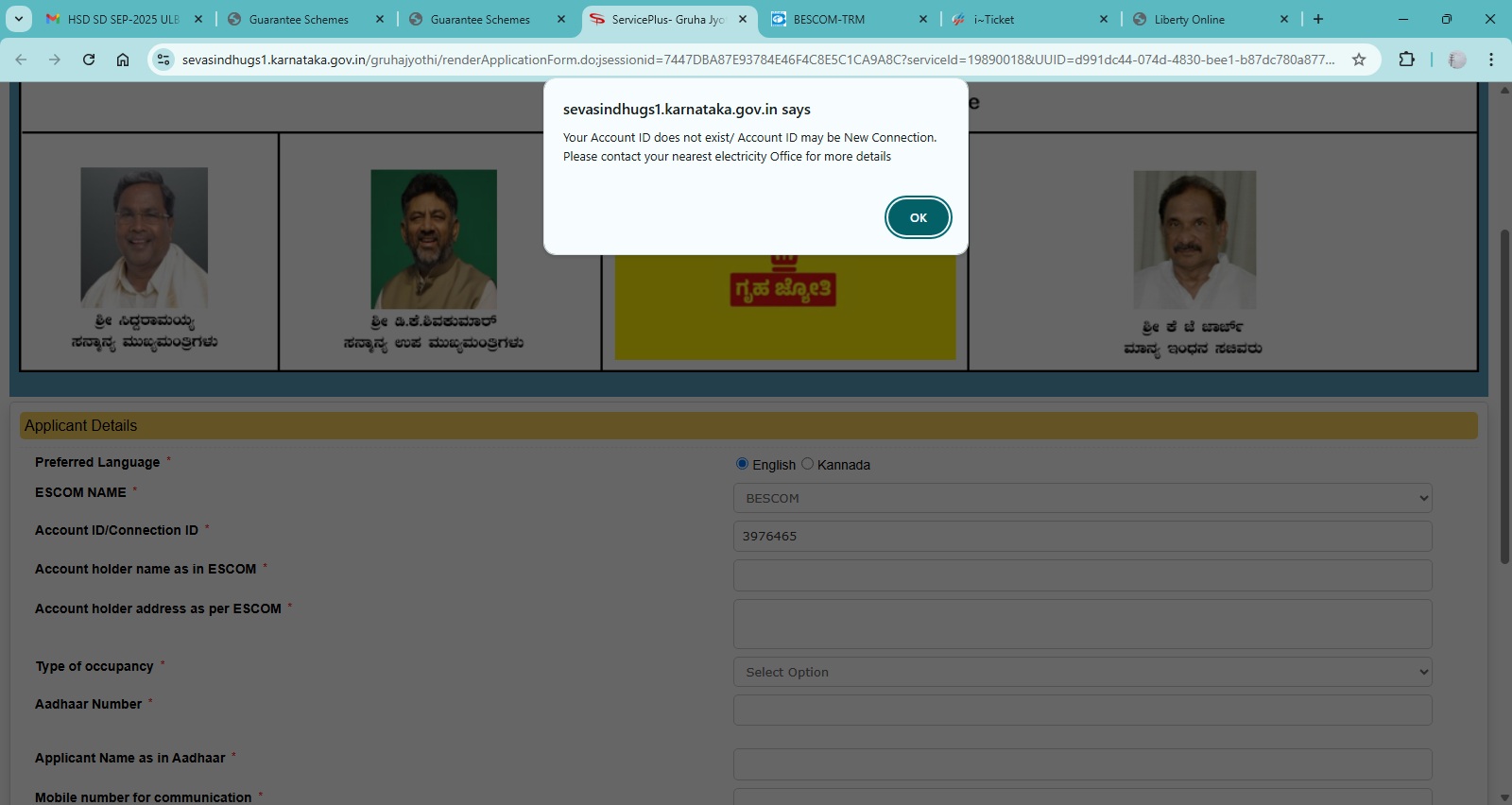The image size is (1512, 805).
Task: Select Kannada as preferred language
Action: point(807,464)
